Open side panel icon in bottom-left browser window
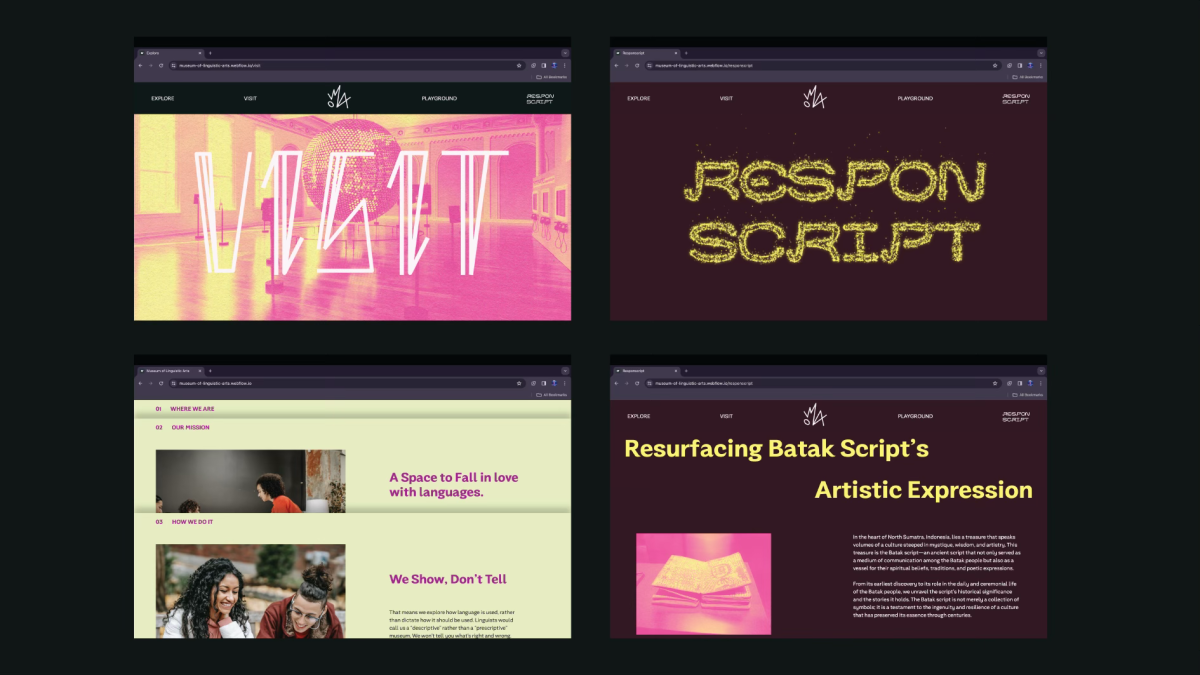 (543, 383)
